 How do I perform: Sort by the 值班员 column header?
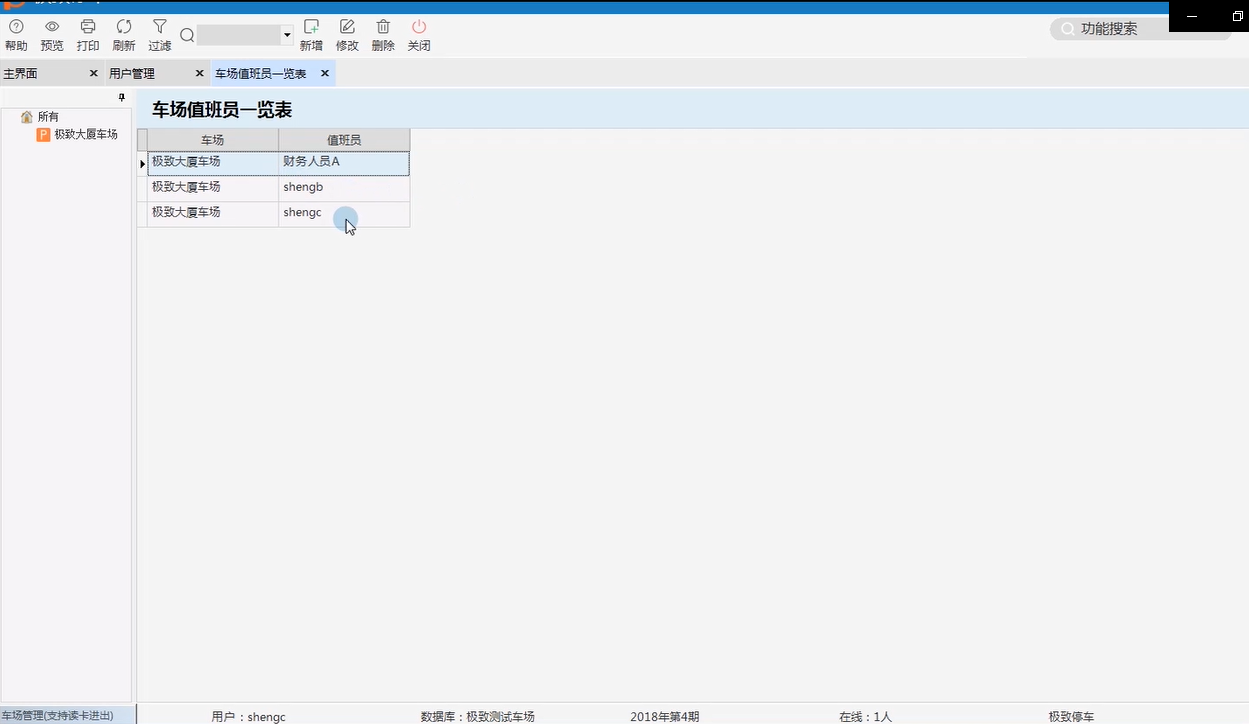click(x=344, y=140)
